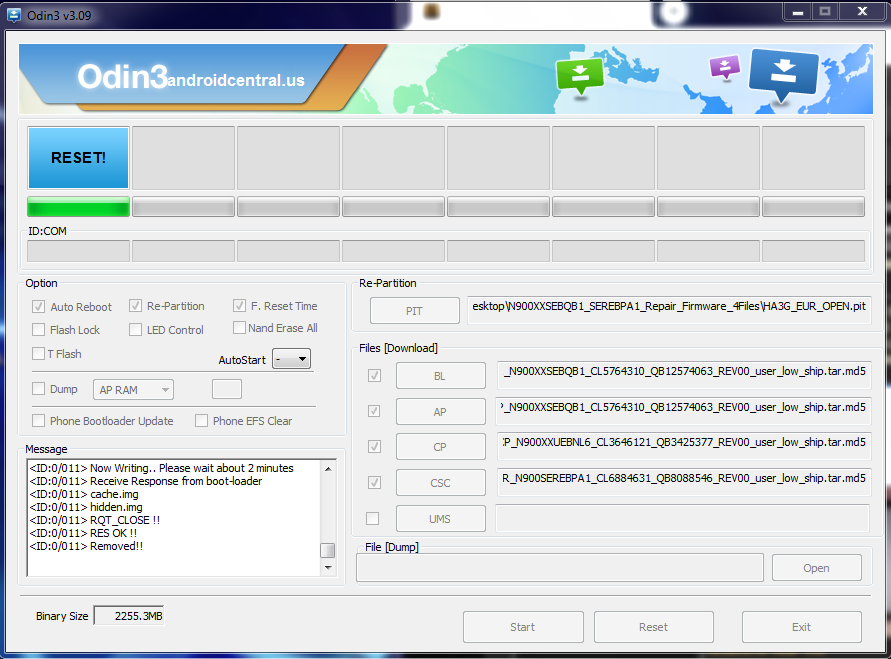The height and width of the screenshot is (659, 891).
Task: Click the Reset button at the bottom
Action: pyautogui.click(x=653, y=627)
